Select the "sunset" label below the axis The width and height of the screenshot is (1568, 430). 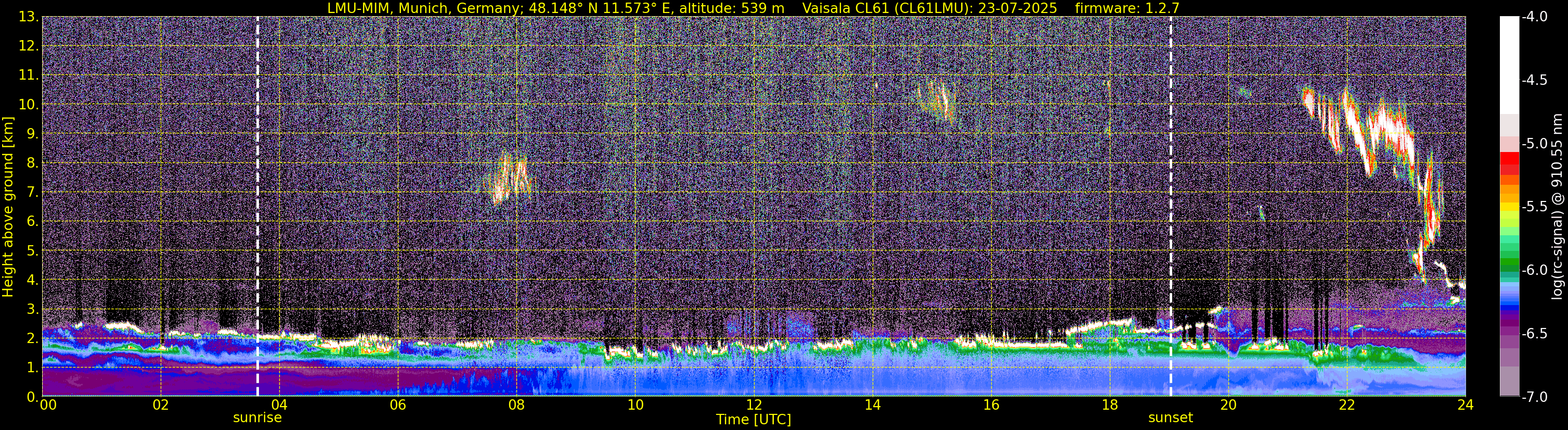[x=1171, y=418]
